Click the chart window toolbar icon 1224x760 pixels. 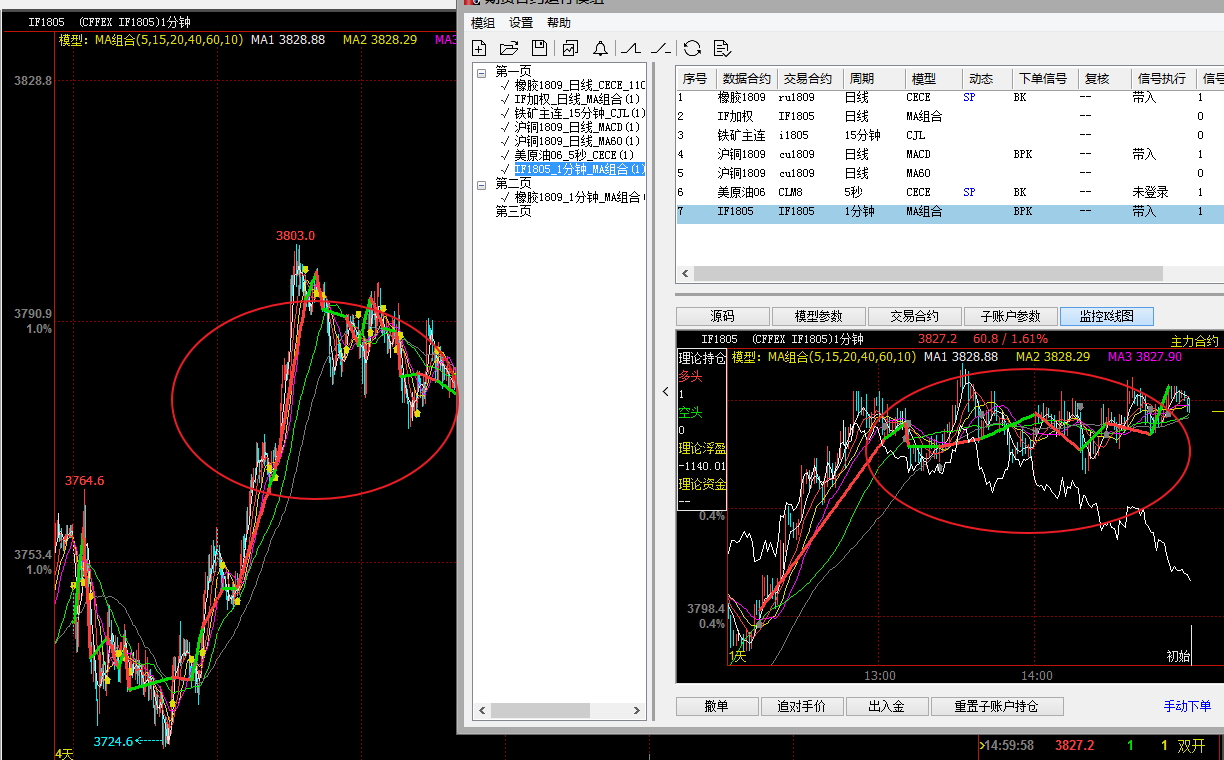coord(570,48)
